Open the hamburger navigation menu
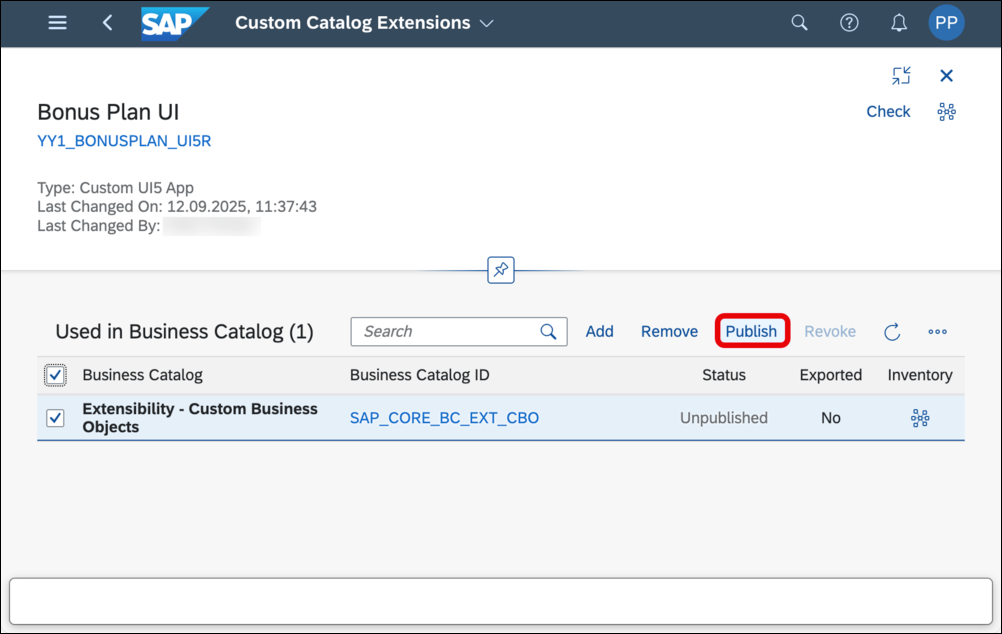Screen dimensions: 1002x634 (x=58, y=23)
